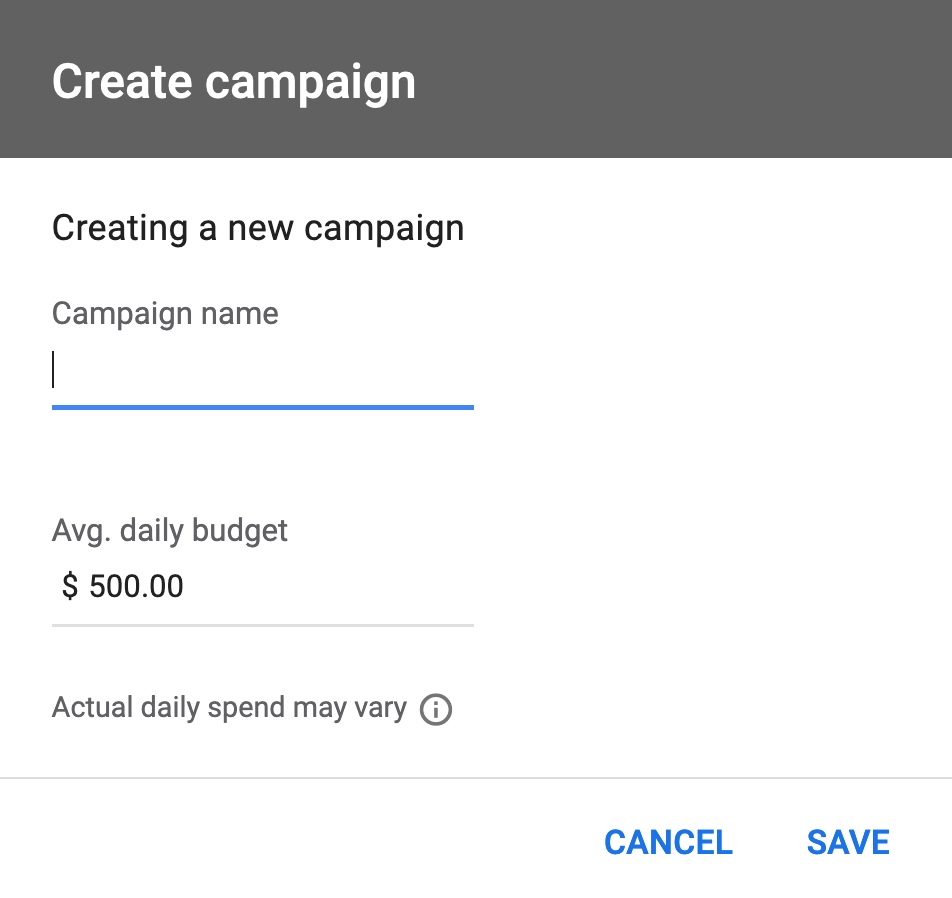
Task: Click the divider line above the buttons
Action: click(476, 777)
